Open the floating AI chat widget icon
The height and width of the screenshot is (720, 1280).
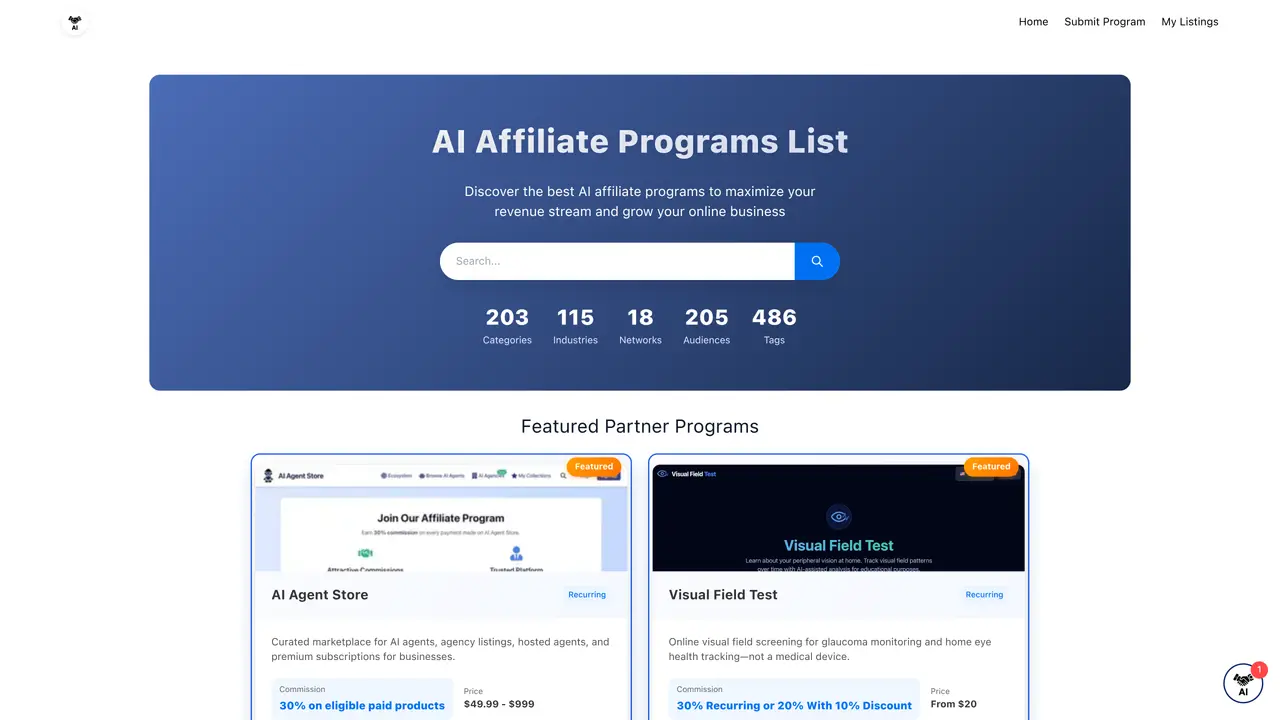pos(1243,684)
